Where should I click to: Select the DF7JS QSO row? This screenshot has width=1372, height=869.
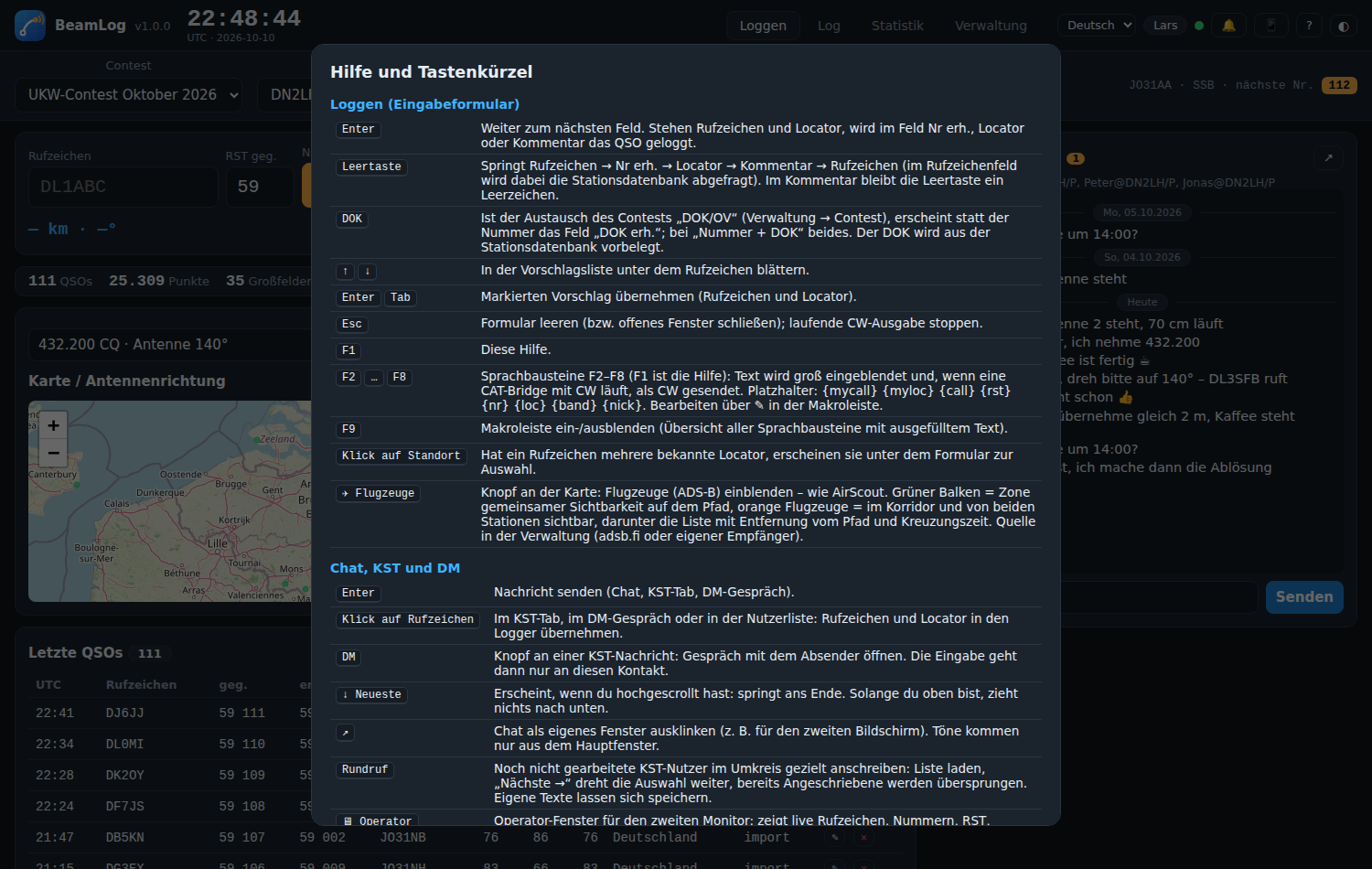coord(169,806)
